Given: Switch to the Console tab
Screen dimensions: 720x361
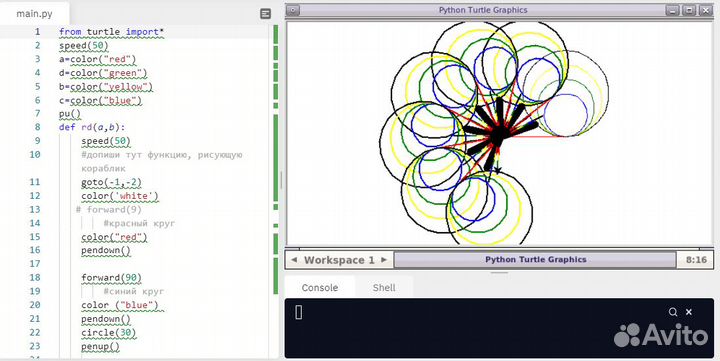Looking at the screenshot, I should coord(320,288).
